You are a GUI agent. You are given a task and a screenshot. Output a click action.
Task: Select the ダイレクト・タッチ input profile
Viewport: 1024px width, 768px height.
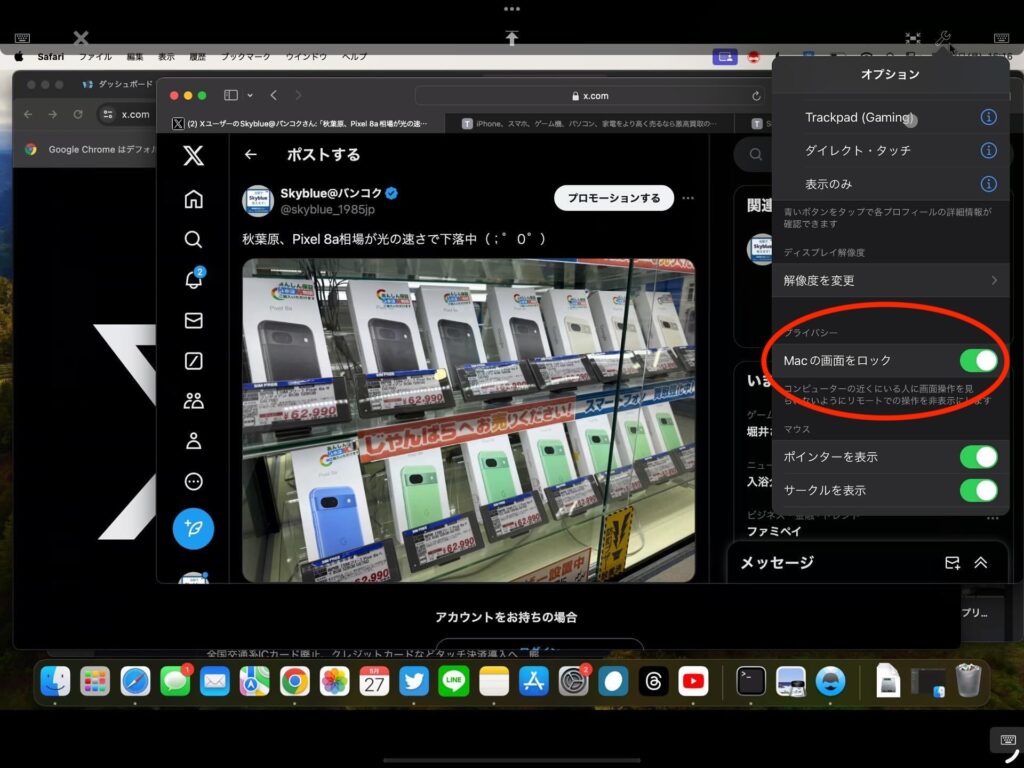click(857, 150)
